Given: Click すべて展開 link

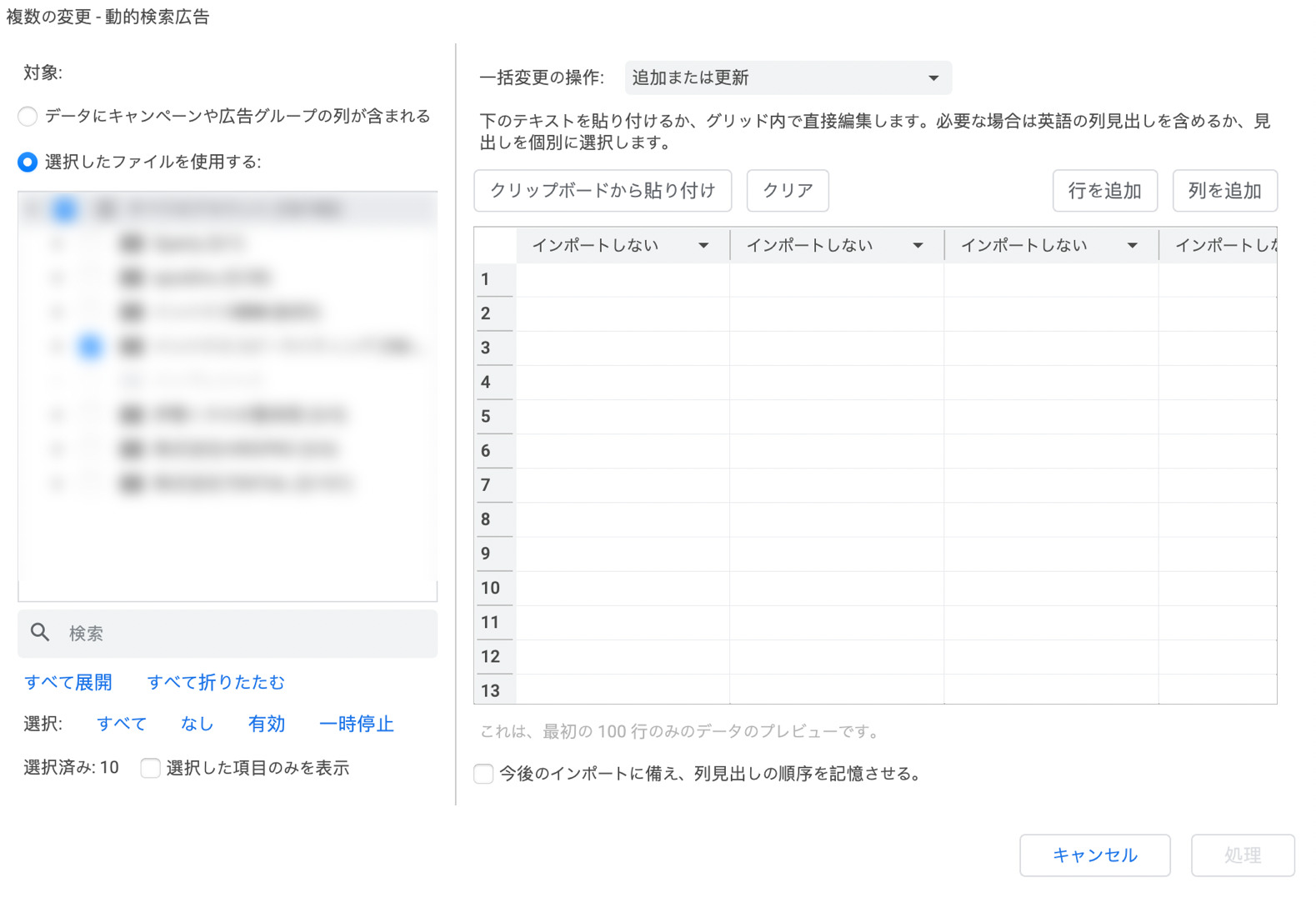Looking at the screenshot, I should pyautogui.click(x=68, y=682).
